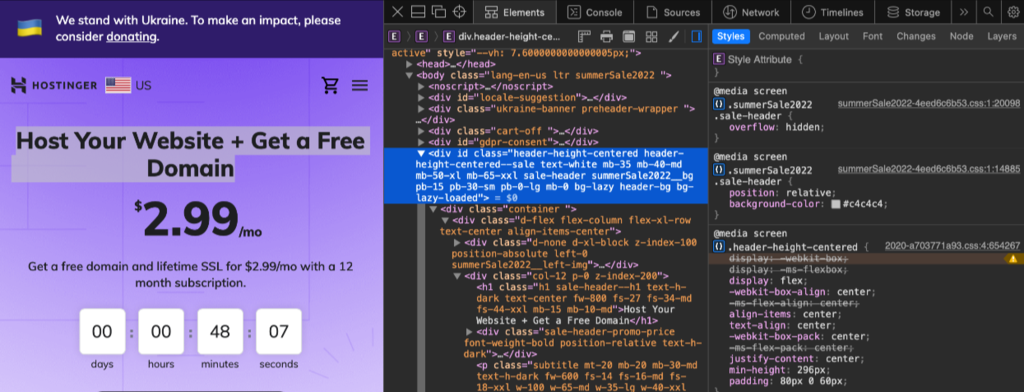The height and width of the screenshot is (392, 1024).
Task: Open the hamburger menu on Hostinger page
Action: [x=360, y=86]
